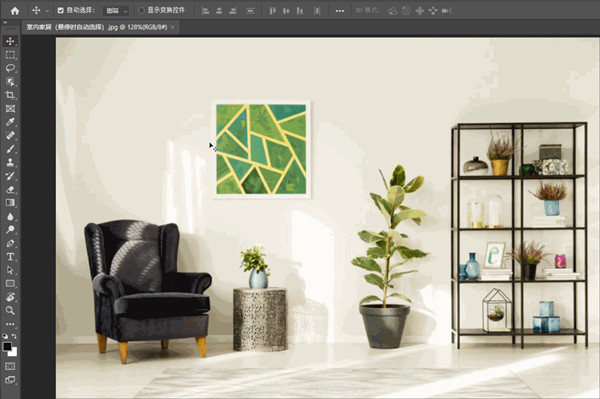Click the green geometric painting on canvas
This screenshot has width=600, height=399.
pos(261,149)
